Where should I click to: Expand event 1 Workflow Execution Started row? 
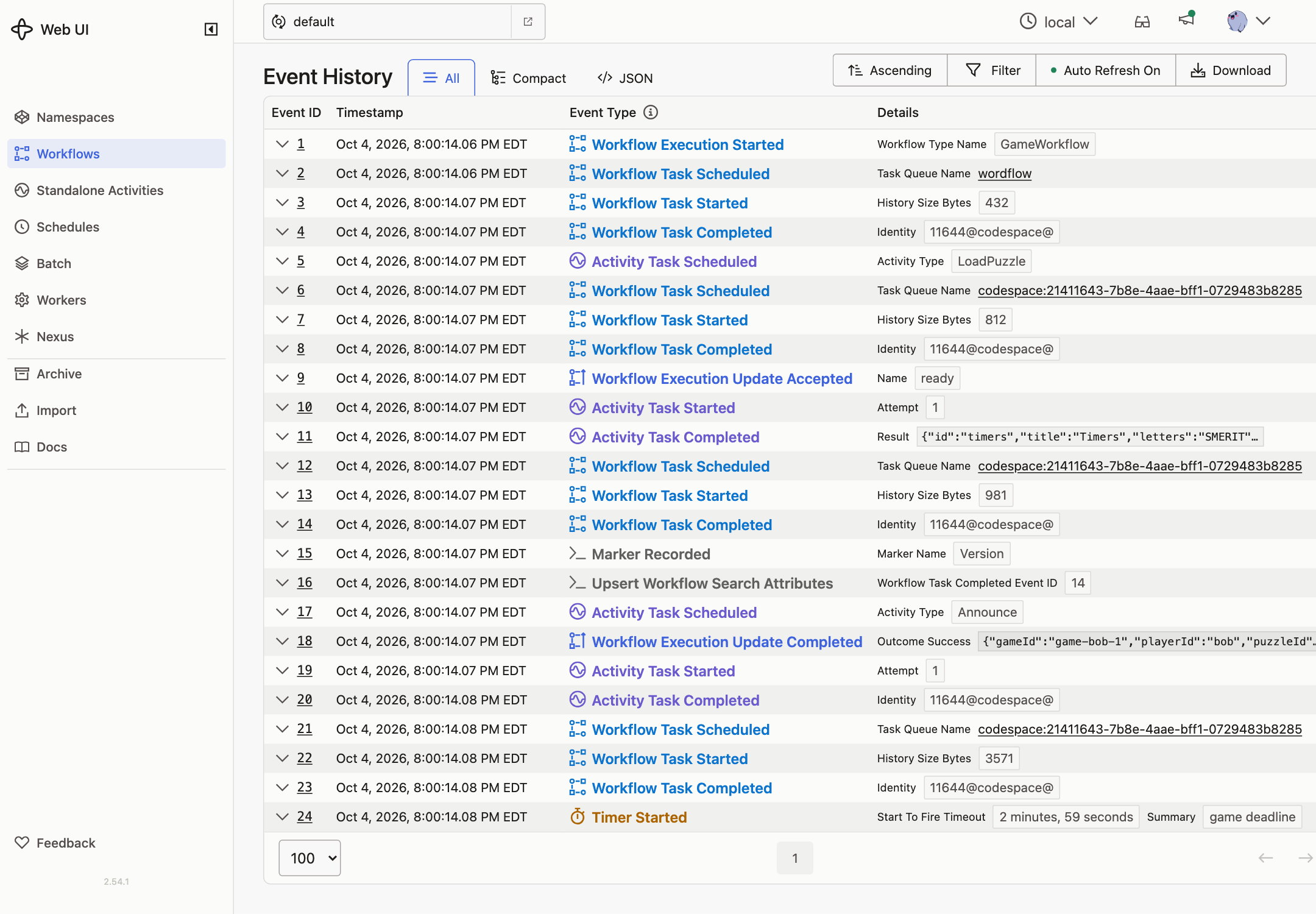click(x=282, y=144)
